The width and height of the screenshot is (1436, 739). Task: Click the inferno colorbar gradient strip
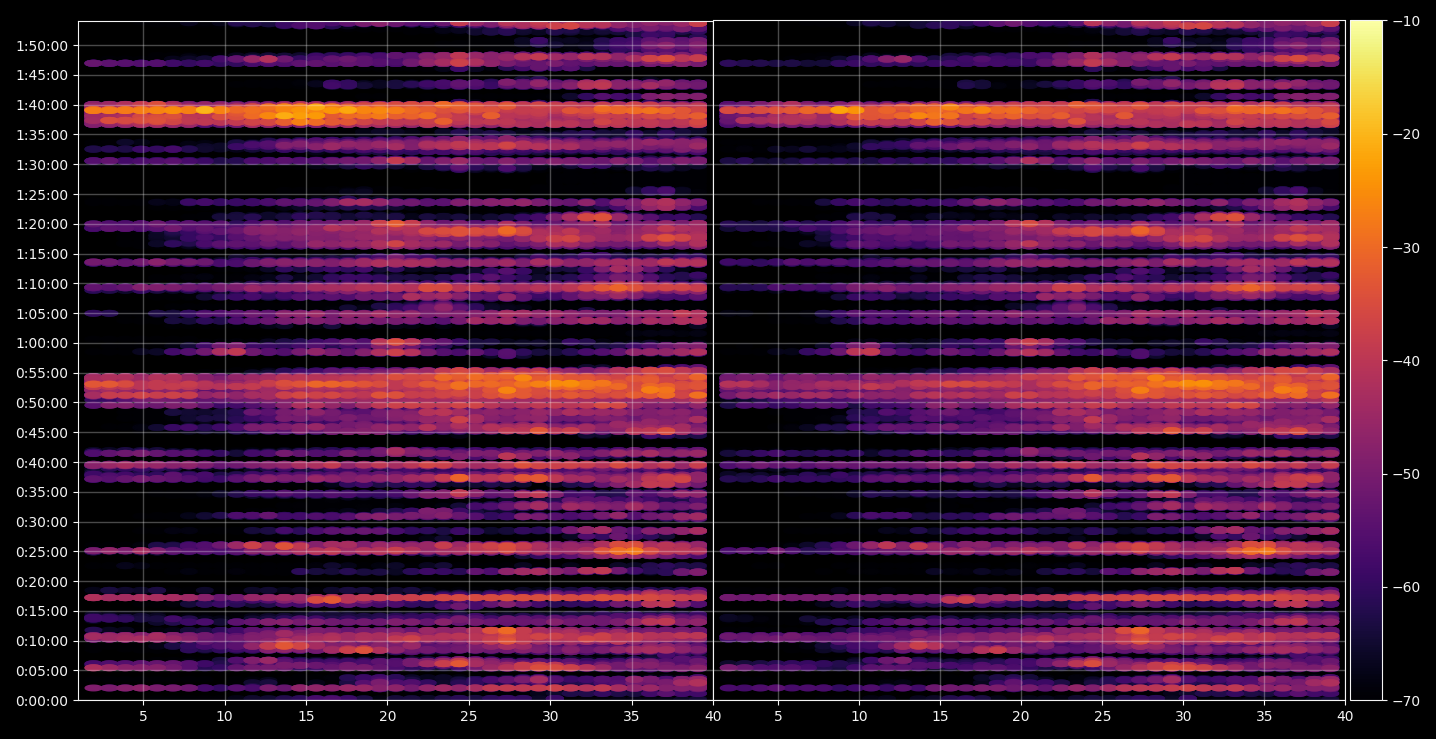[1366, 360]
